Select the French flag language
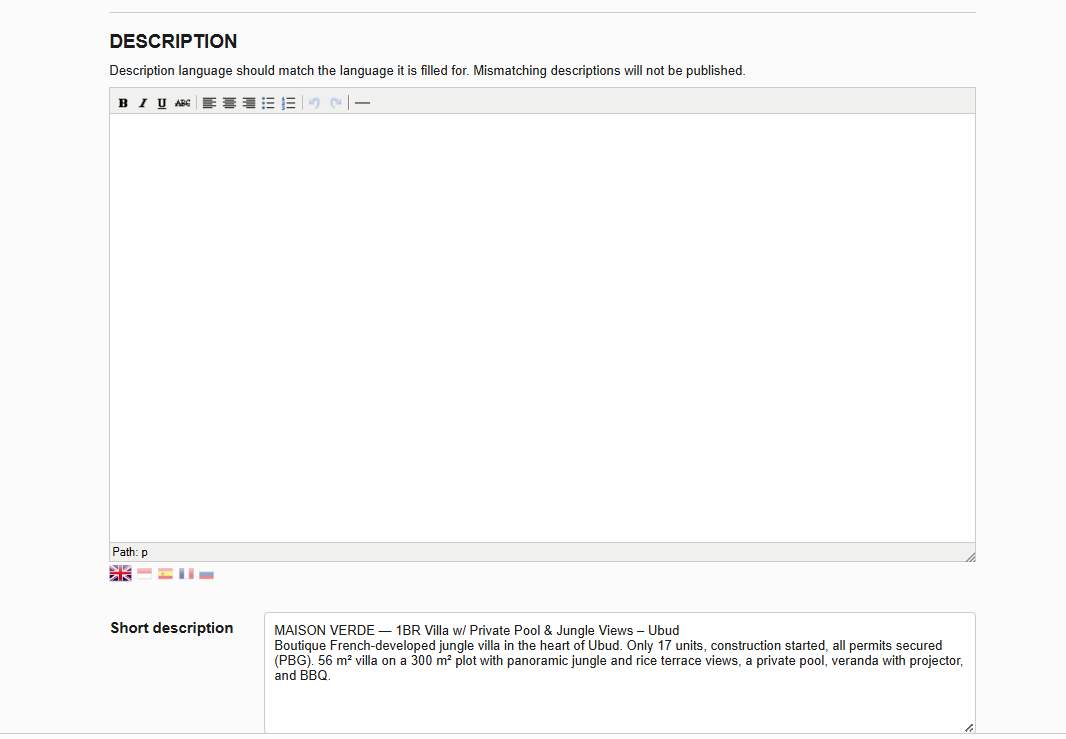This screenshot has height=739, width=1066. [x=186, y=574]
